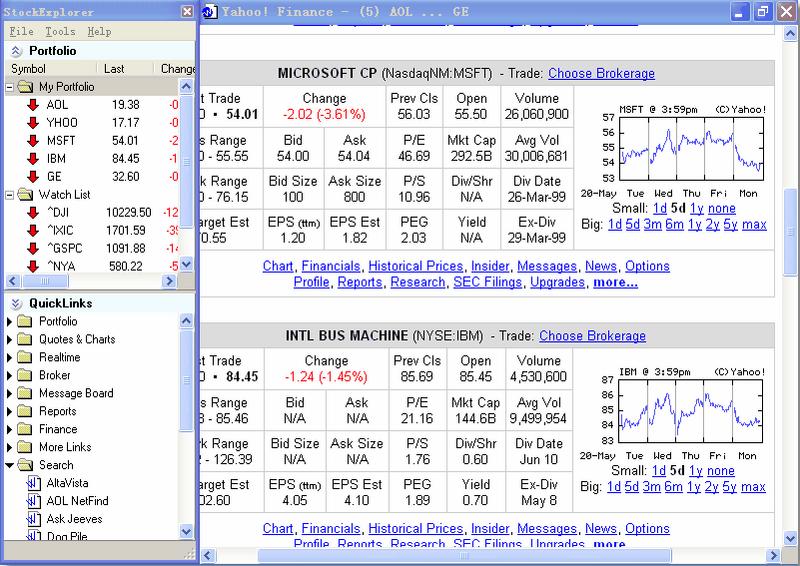Viewport: 800px width, 566px height.
Task: Click the red down arrow next to ^IXIC
Action: tap(33, 231)
